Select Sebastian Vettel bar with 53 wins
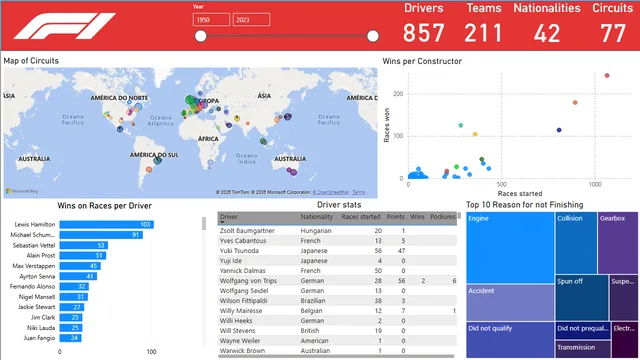Screen dimensions: 640x360 (84, 245)
